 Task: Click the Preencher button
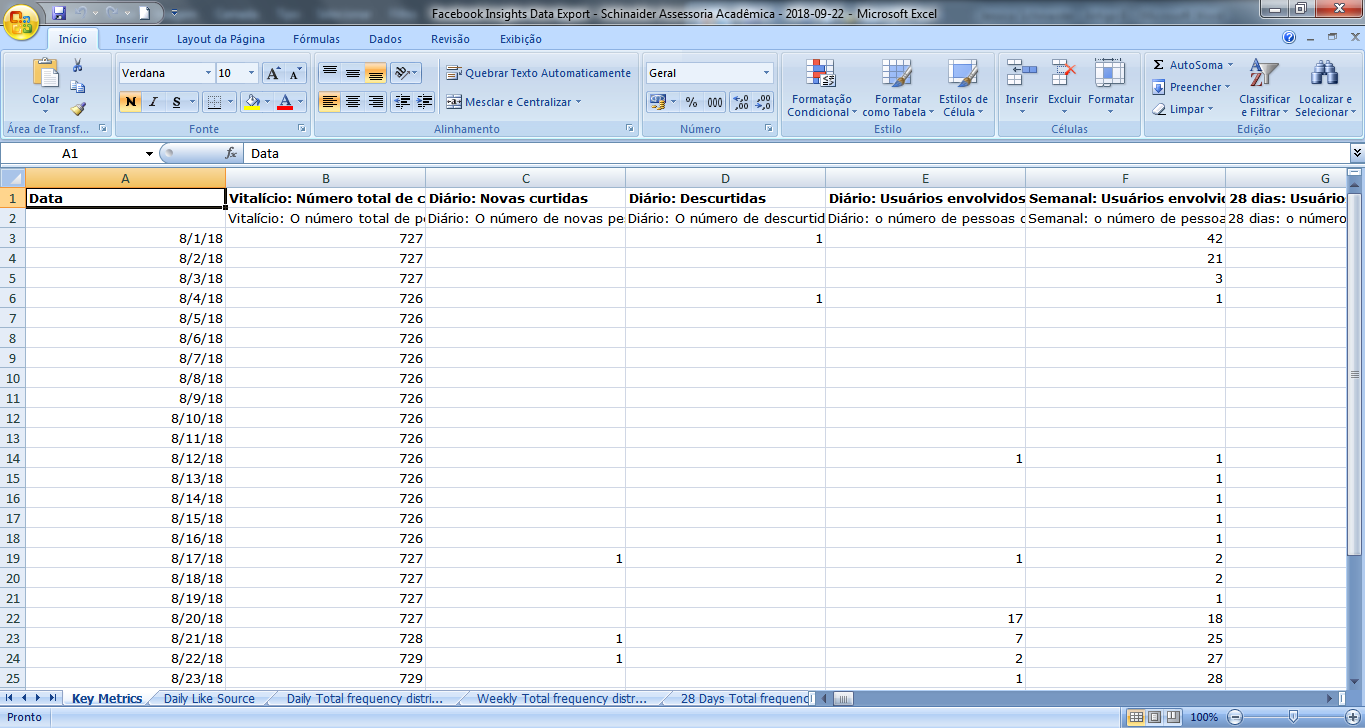[1191, 87]
